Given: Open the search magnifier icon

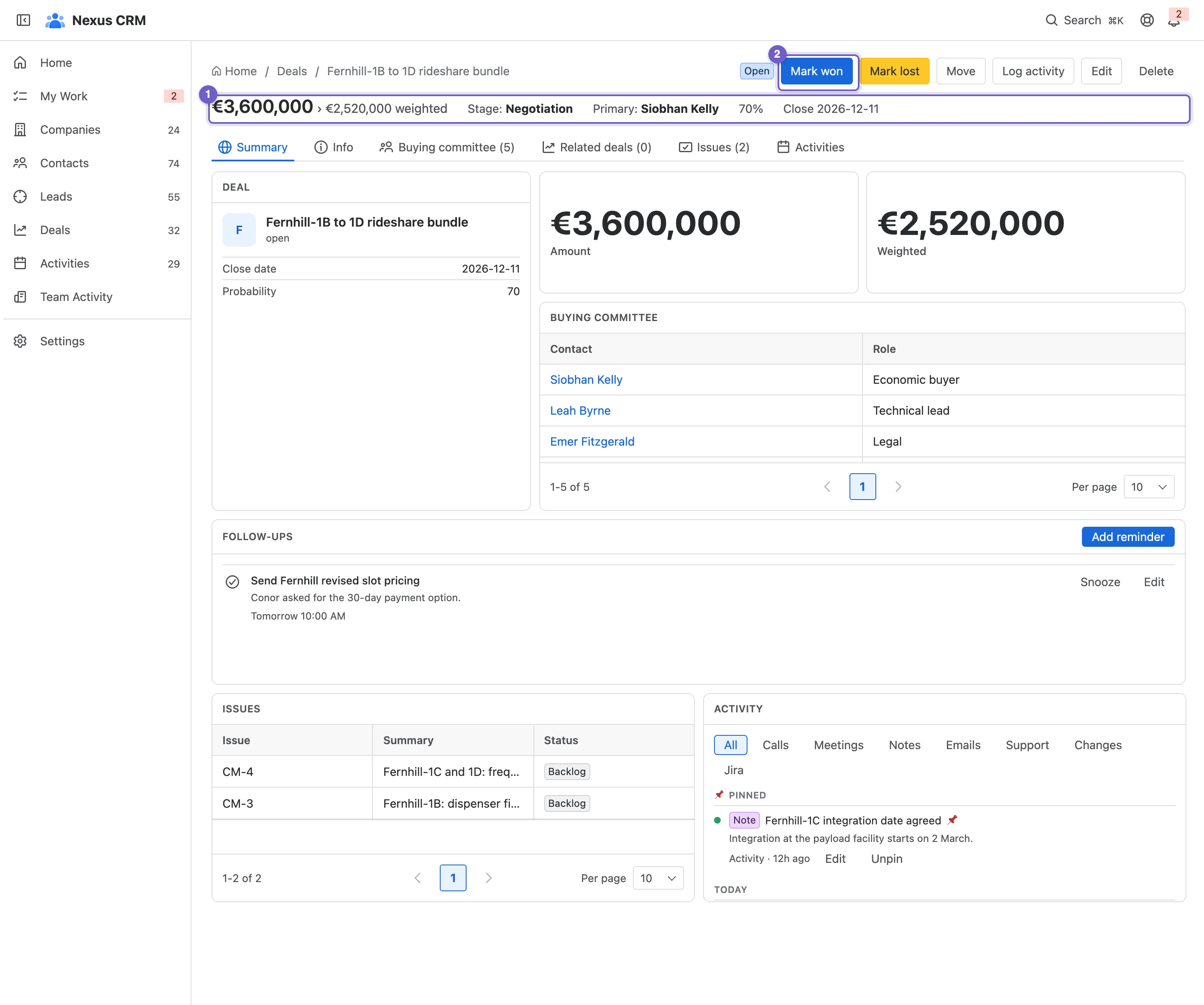Looking at the screenshot, I should pos(1051,20).
